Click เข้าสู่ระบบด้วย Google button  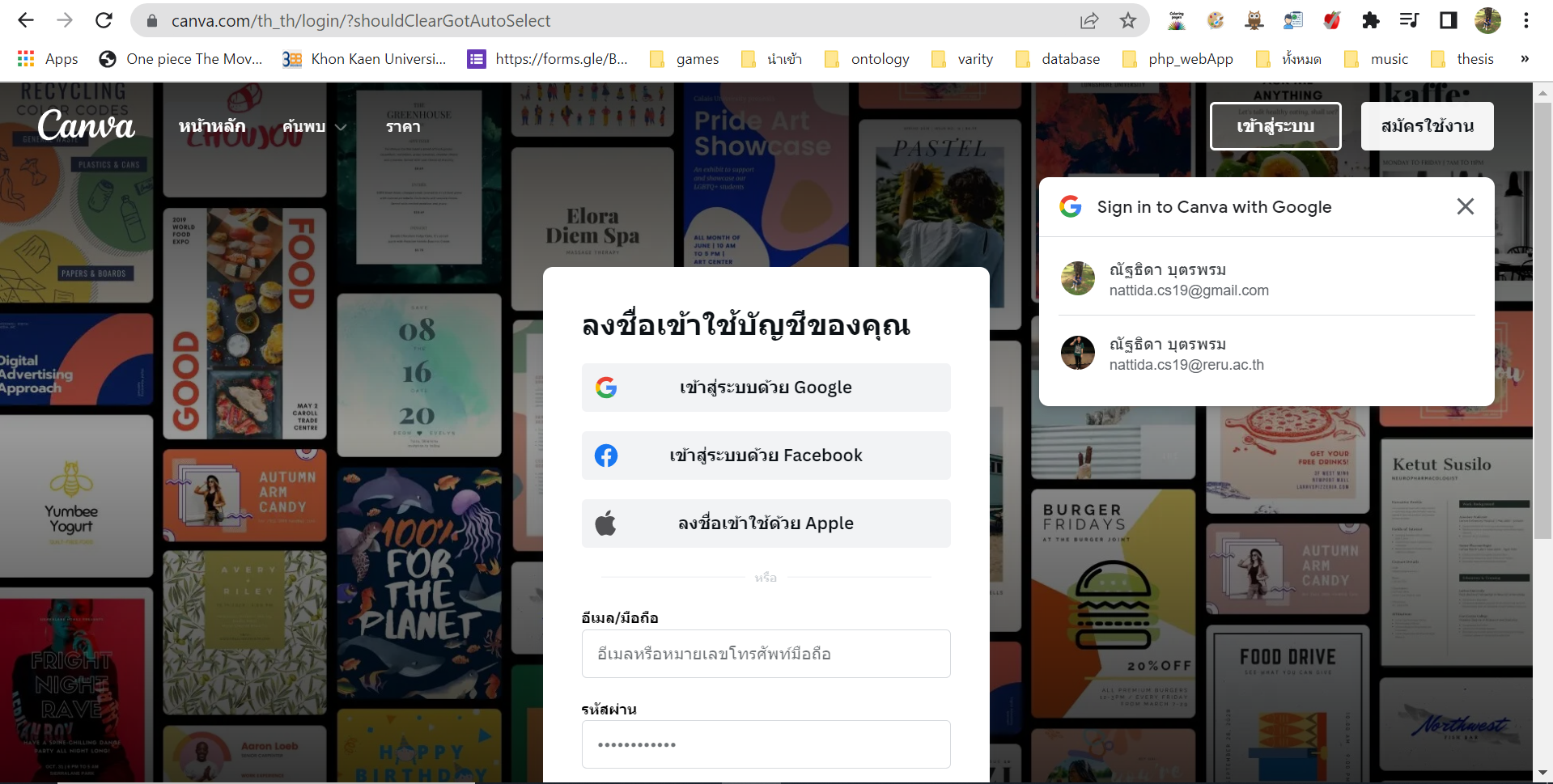(766, 388)
